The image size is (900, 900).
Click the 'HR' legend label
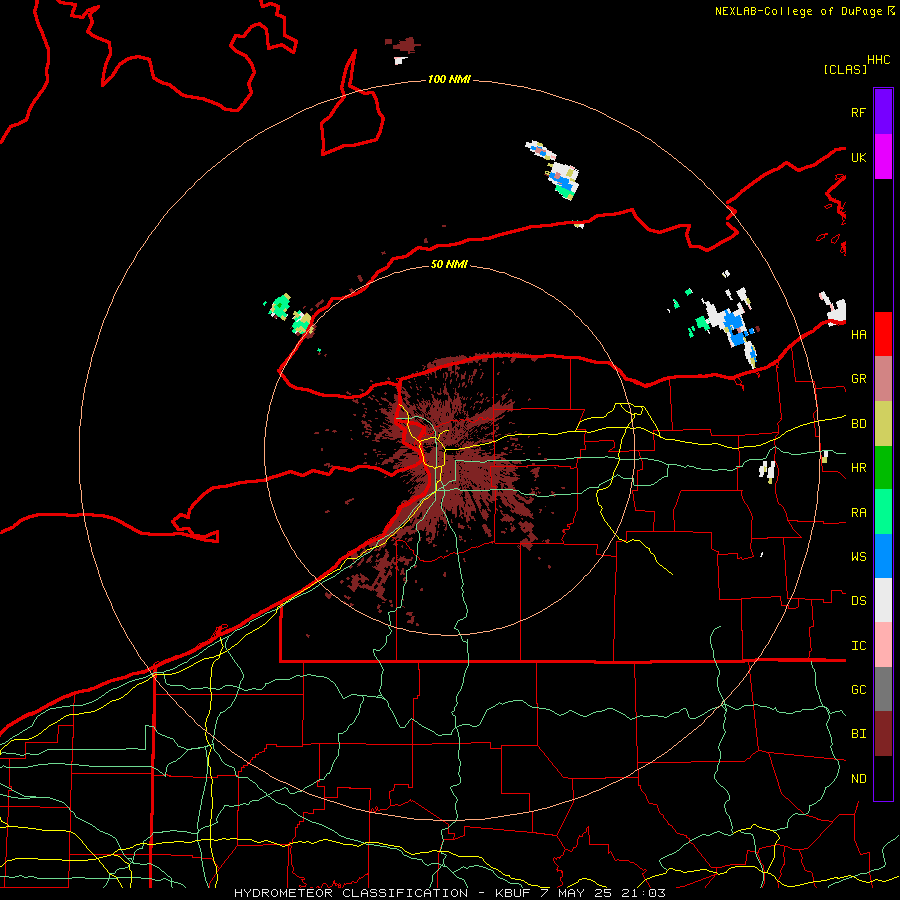[858, 468]
